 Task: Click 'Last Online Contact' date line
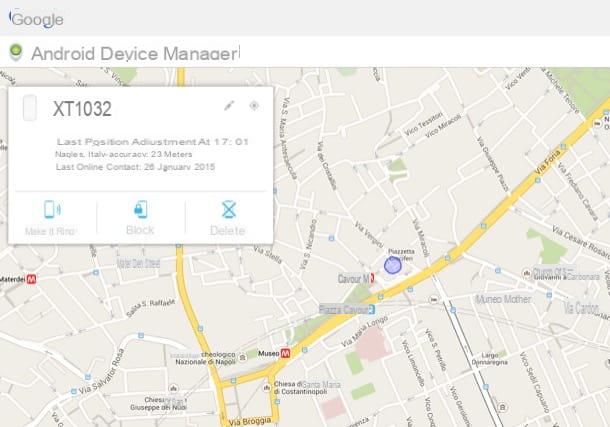pos(135,167)
